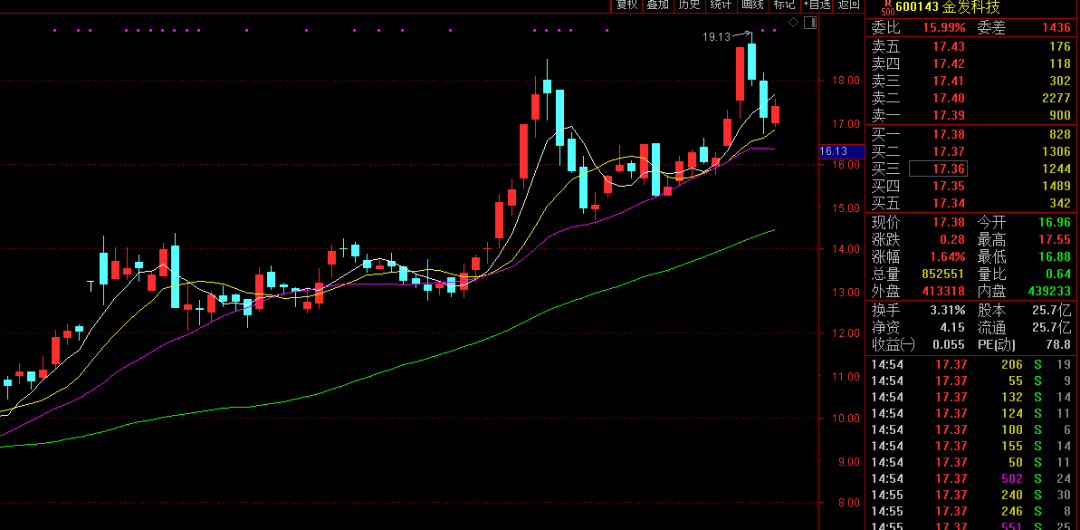1080x530 pixels.
Task: Open the 统计 statistics tool
Action: [x=720, y=5]
